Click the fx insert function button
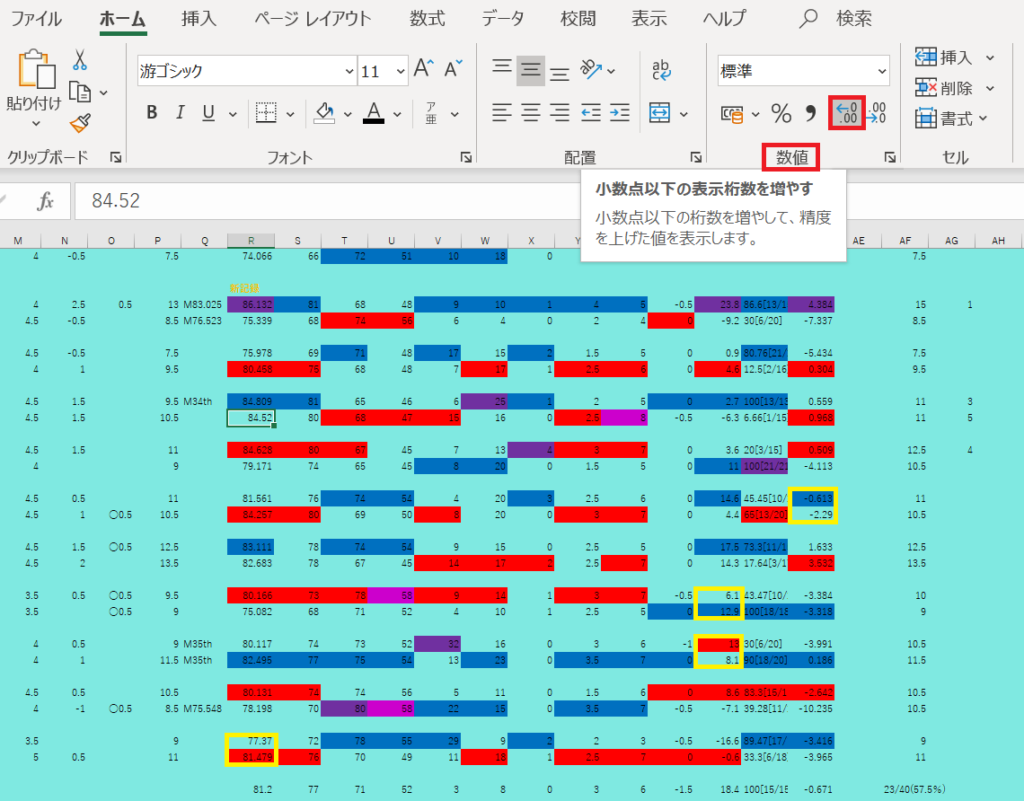 (46, 200)
